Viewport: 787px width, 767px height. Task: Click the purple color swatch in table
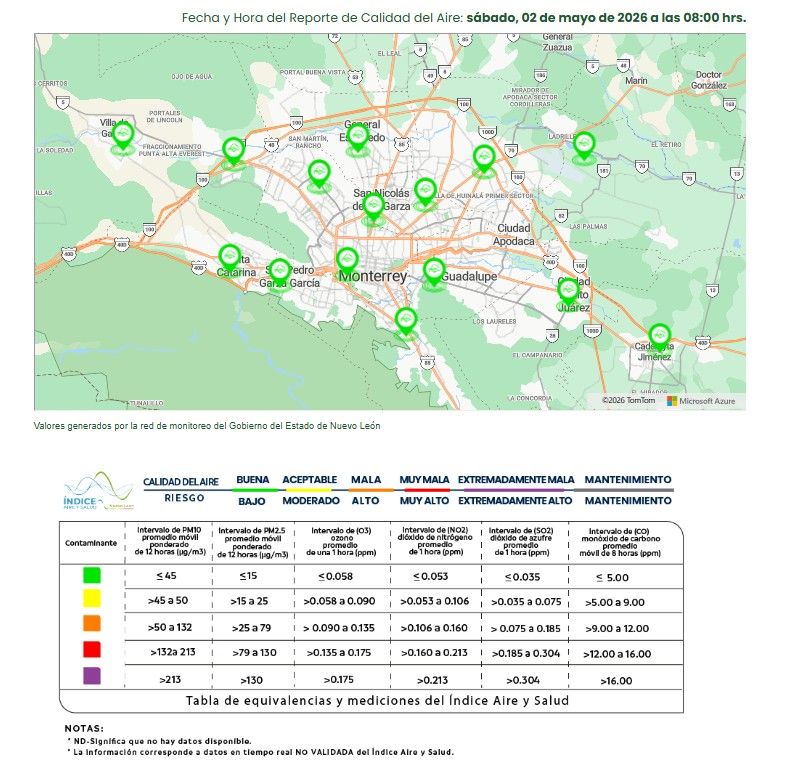pos(92,675)
